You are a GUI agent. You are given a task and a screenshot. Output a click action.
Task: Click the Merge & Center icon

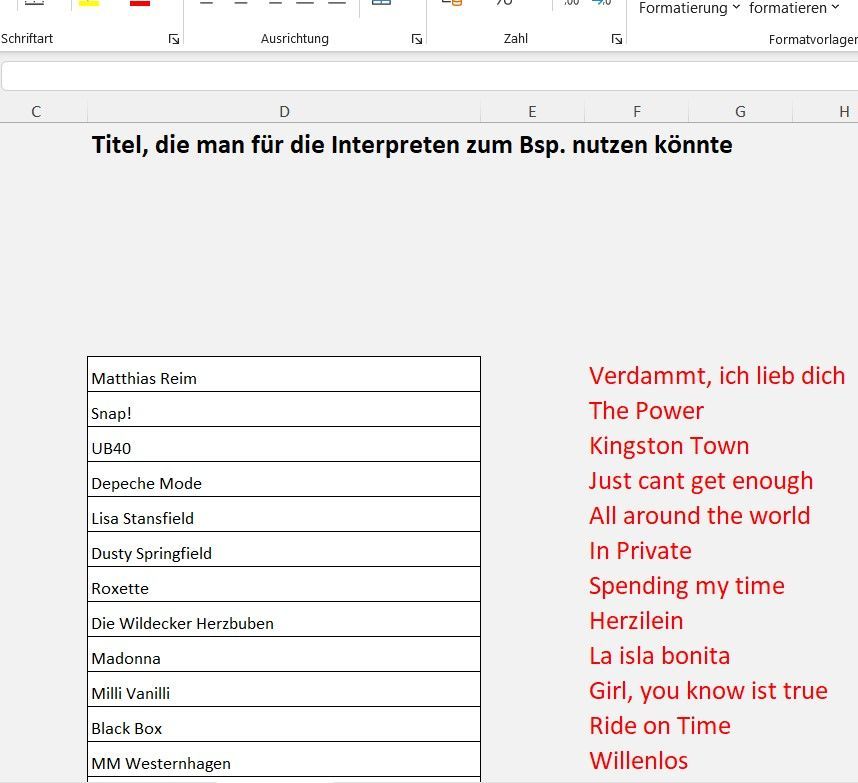pos(381,5)
